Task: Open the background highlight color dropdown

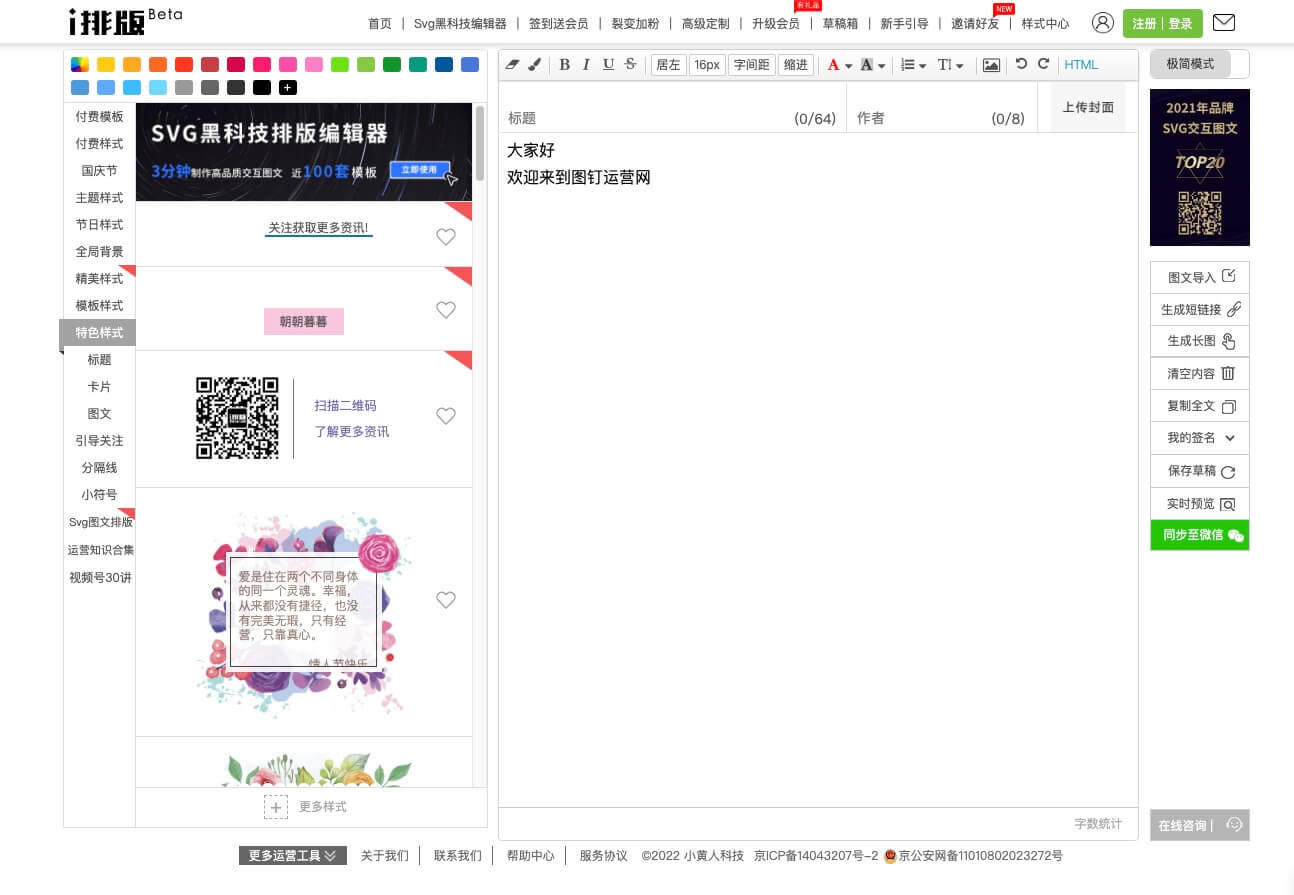Action: (873, 65)
